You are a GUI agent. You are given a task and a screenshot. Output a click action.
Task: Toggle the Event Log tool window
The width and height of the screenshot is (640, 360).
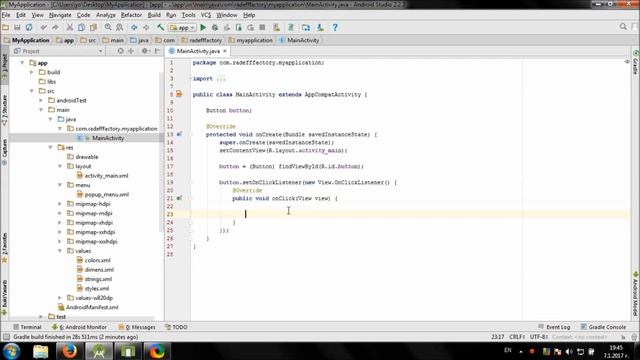[x=554, y=327]
